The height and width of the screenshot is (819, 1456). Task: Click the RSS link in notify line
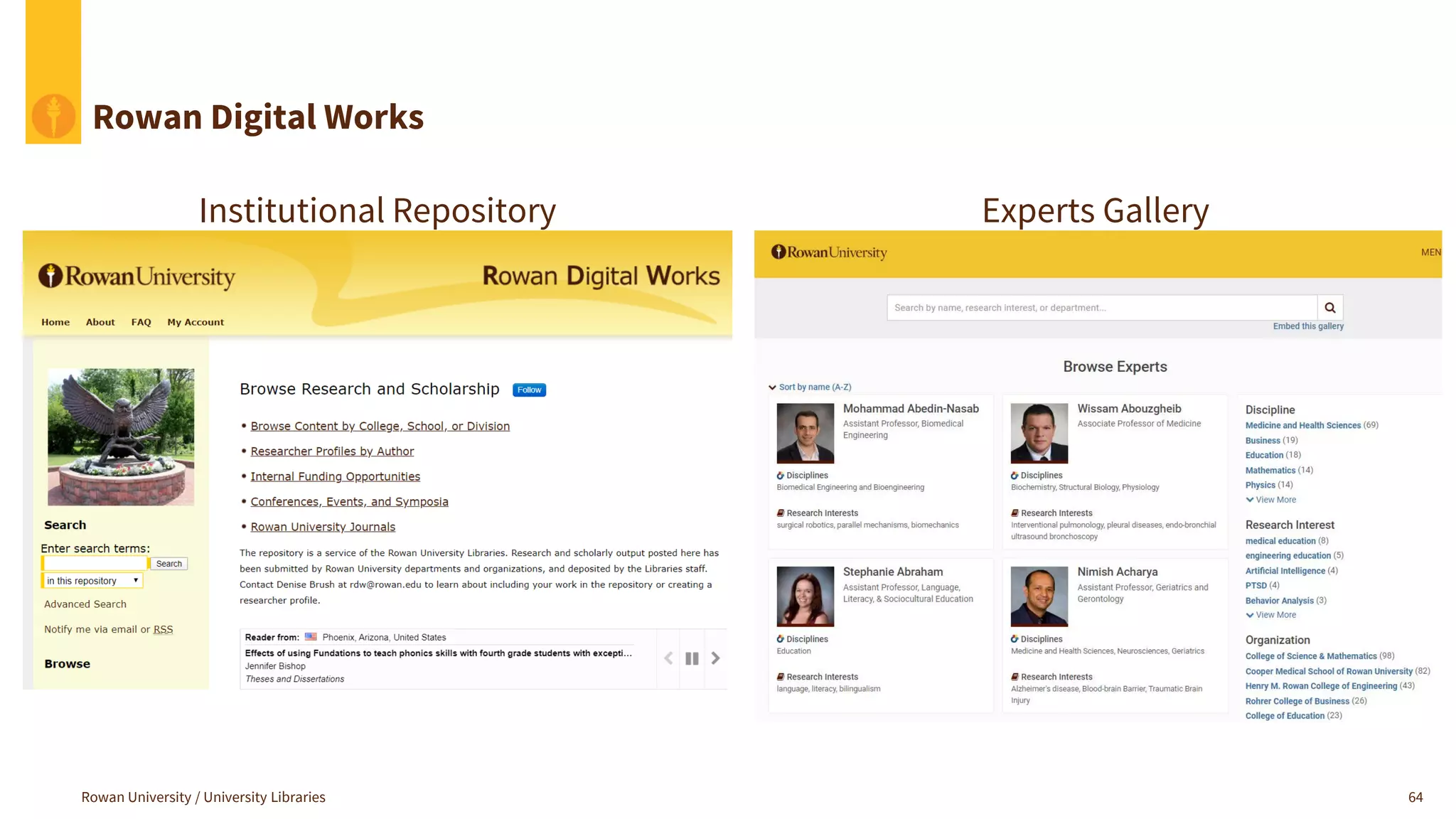[163, 630]
